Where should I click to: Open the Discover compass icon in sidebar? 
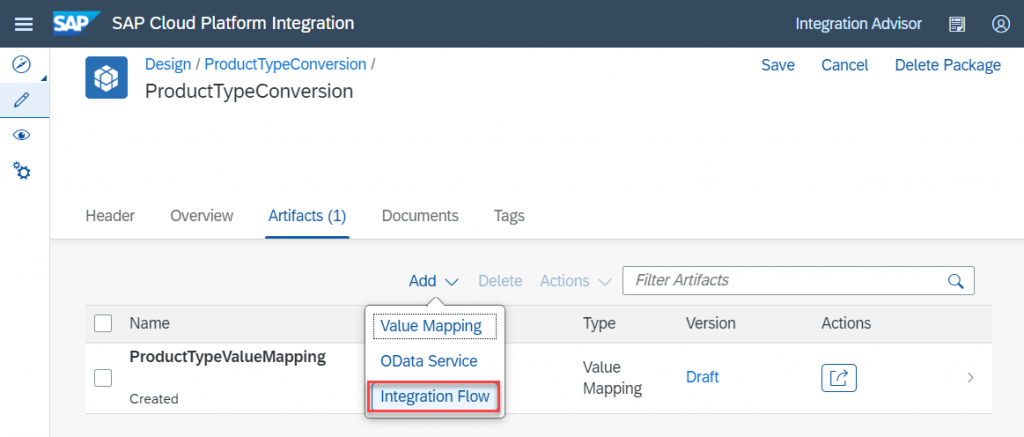tap(22, 64)
